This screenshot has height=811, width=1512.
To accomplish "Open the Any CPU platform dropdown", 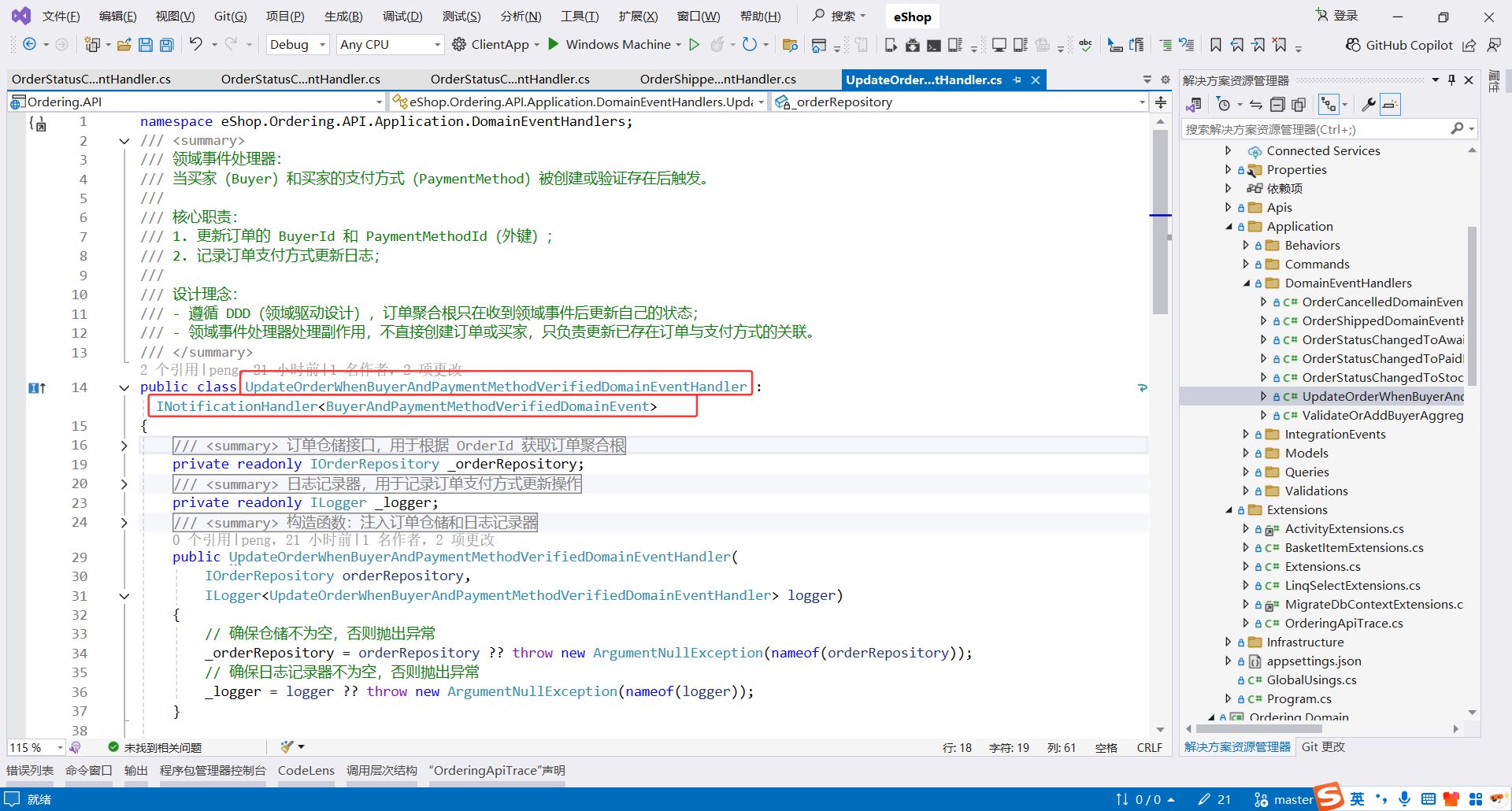I will click(x=390, y=45).
